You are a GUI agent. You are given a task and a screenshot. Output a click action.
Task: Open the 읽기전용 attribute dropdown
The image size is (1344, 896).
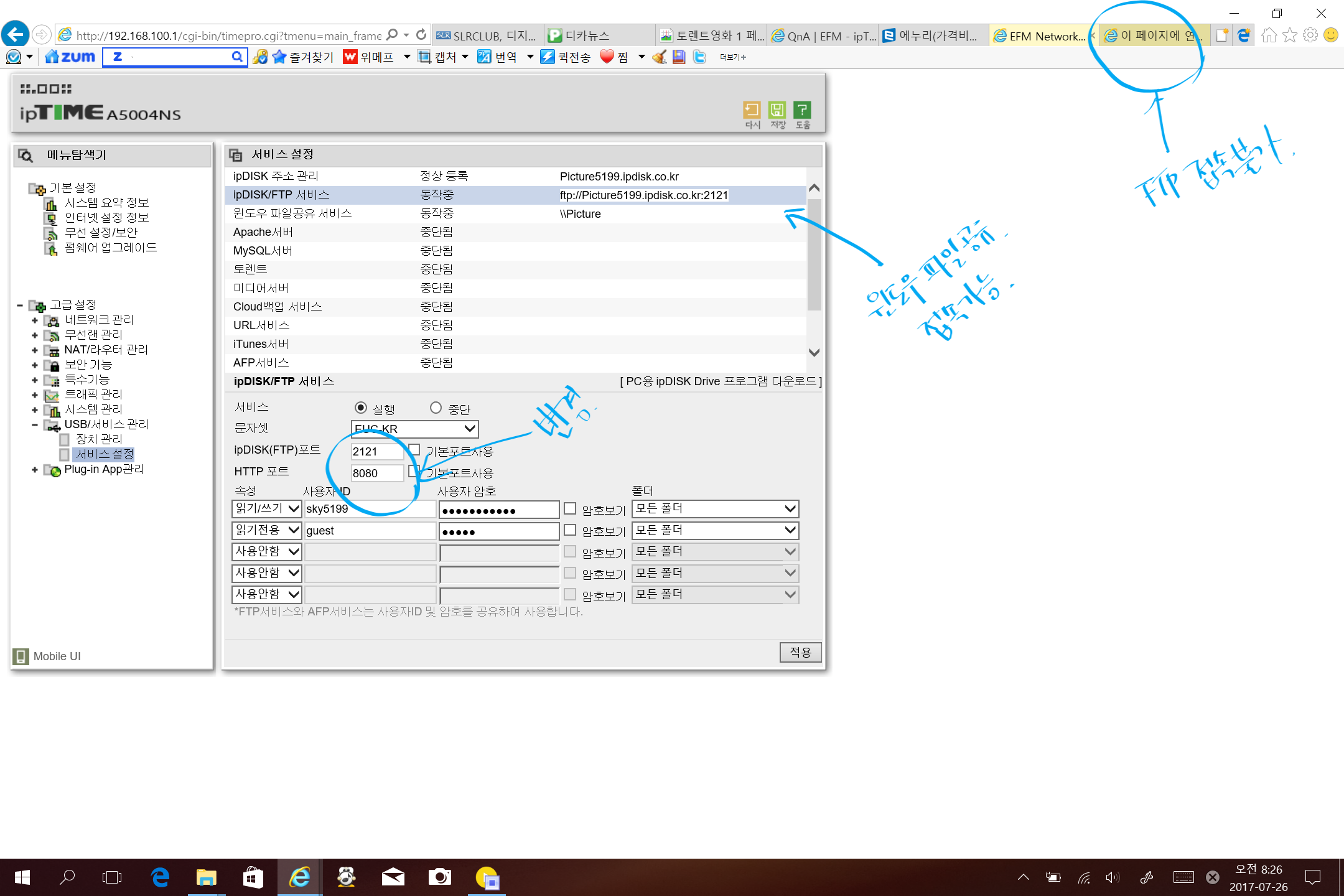(267, 531)
